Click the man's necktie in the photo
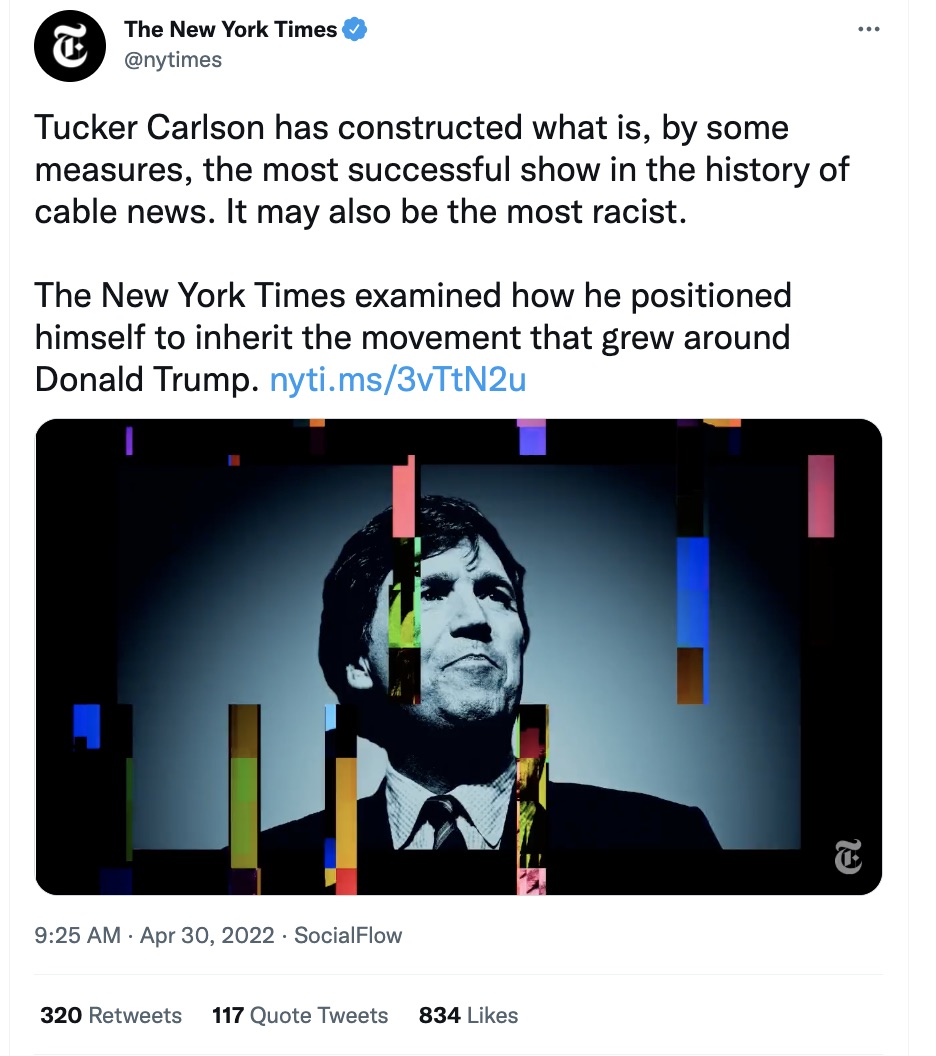This screenshot has width=936, height=1056. (x=443, y=818)
